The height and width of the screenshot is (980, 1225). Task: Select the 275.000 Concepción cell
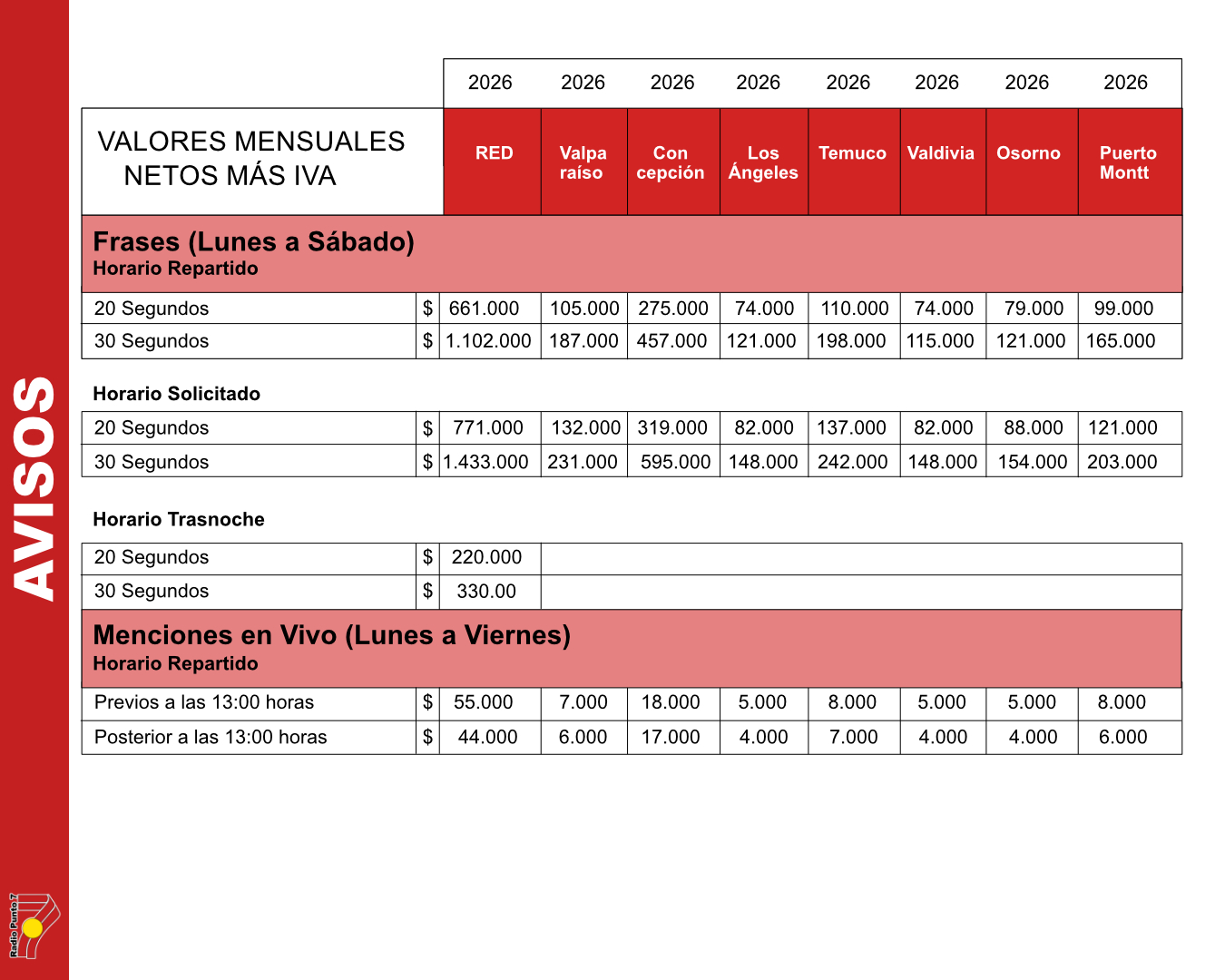673,309
